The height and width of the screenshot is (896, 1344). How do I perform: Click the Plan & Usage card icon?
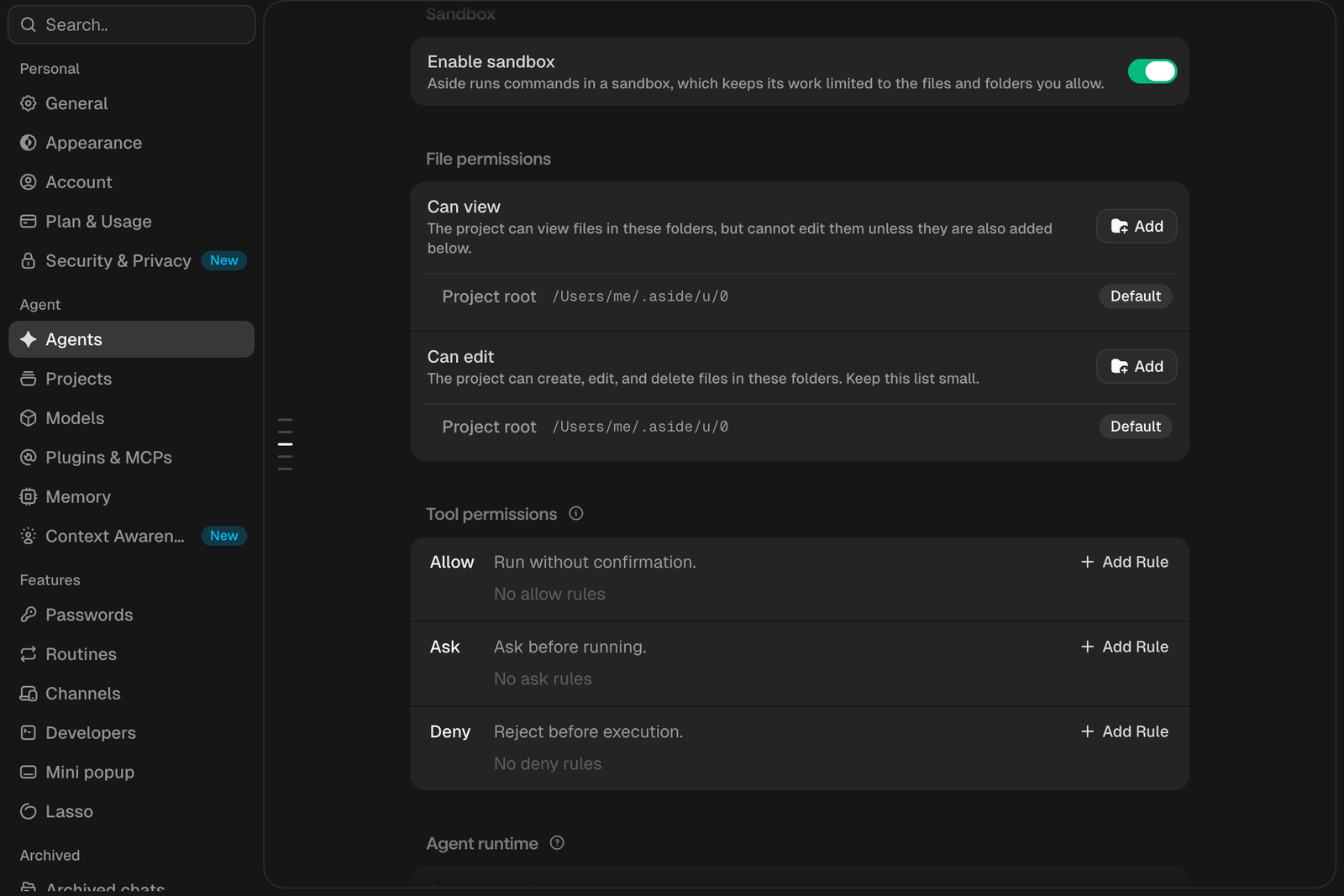point(29,222)
